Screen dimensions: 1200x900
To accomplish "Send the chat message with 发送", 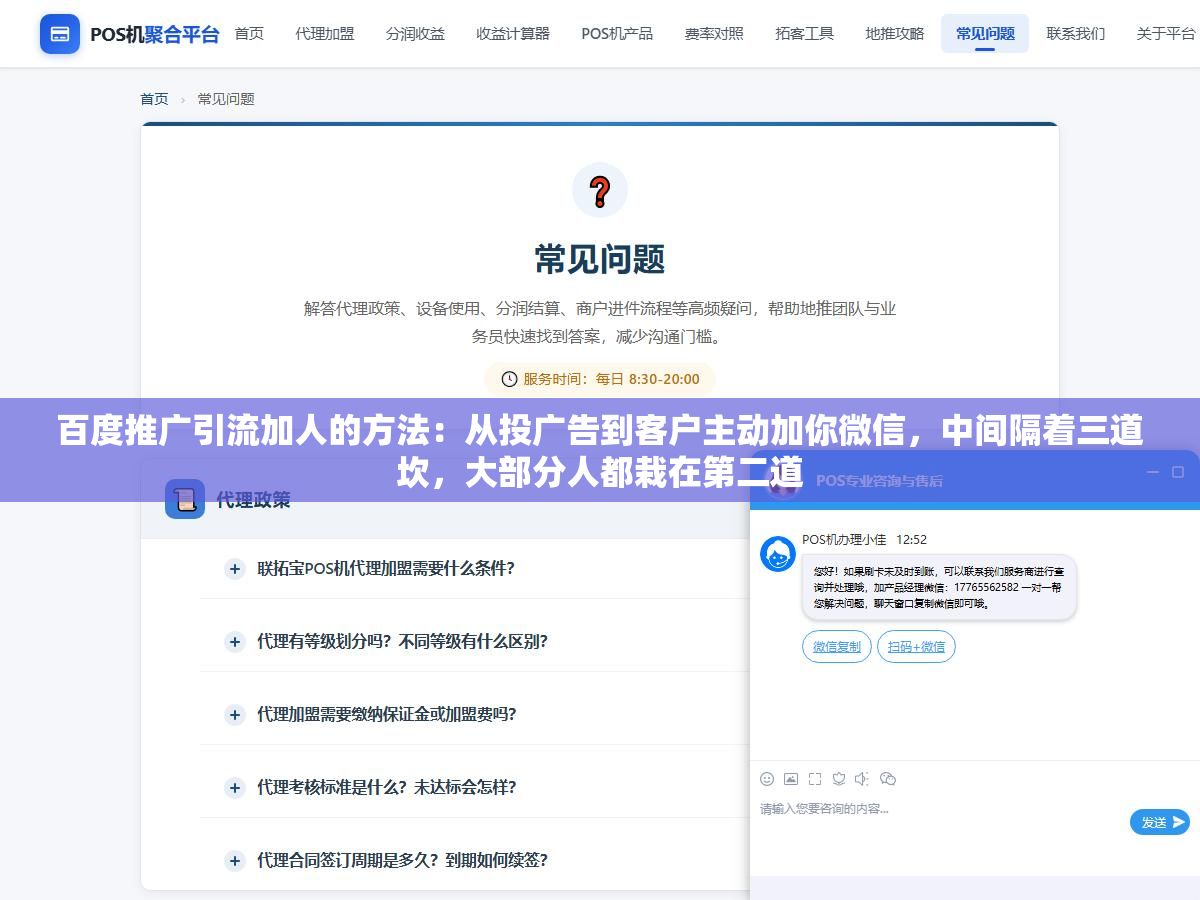I will (1160, 822).
